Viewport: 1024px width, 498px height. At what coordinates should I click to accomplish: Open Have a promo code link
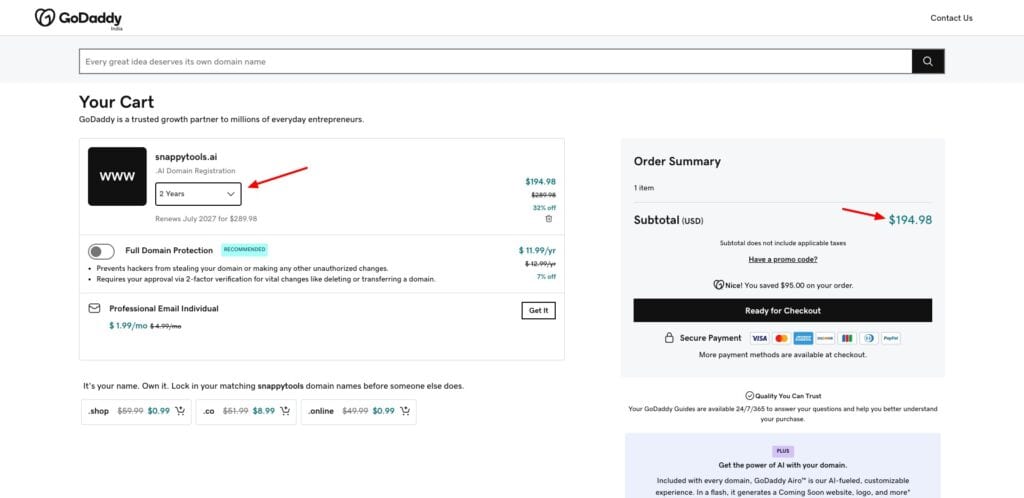pyautogui.click(x=782, y=259)
